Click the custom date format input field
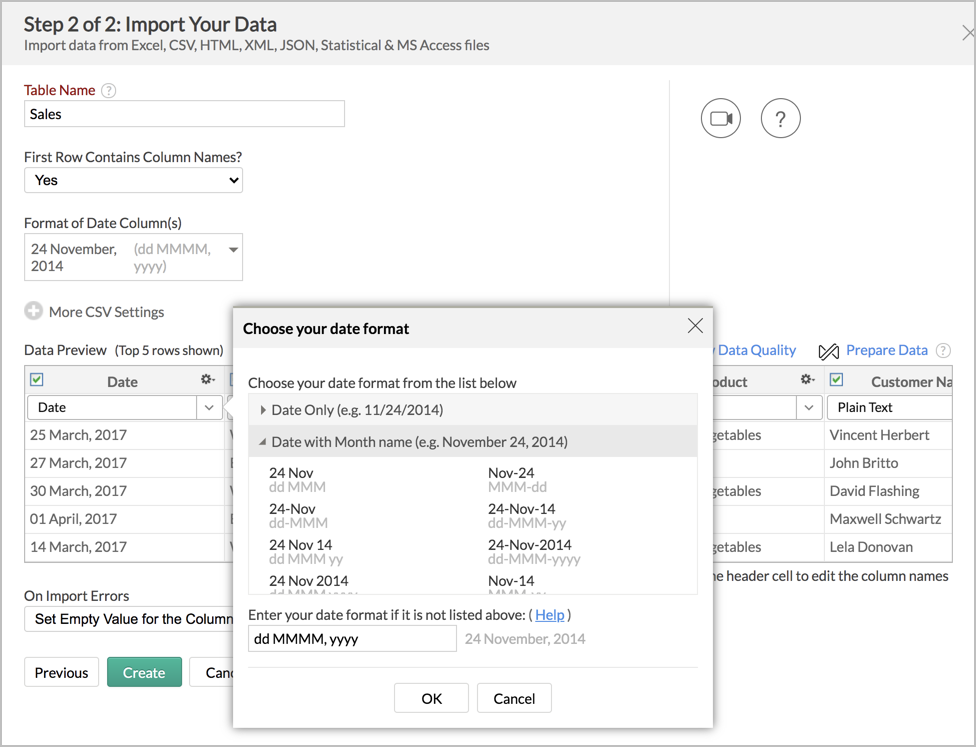 (x=352, y=638)
